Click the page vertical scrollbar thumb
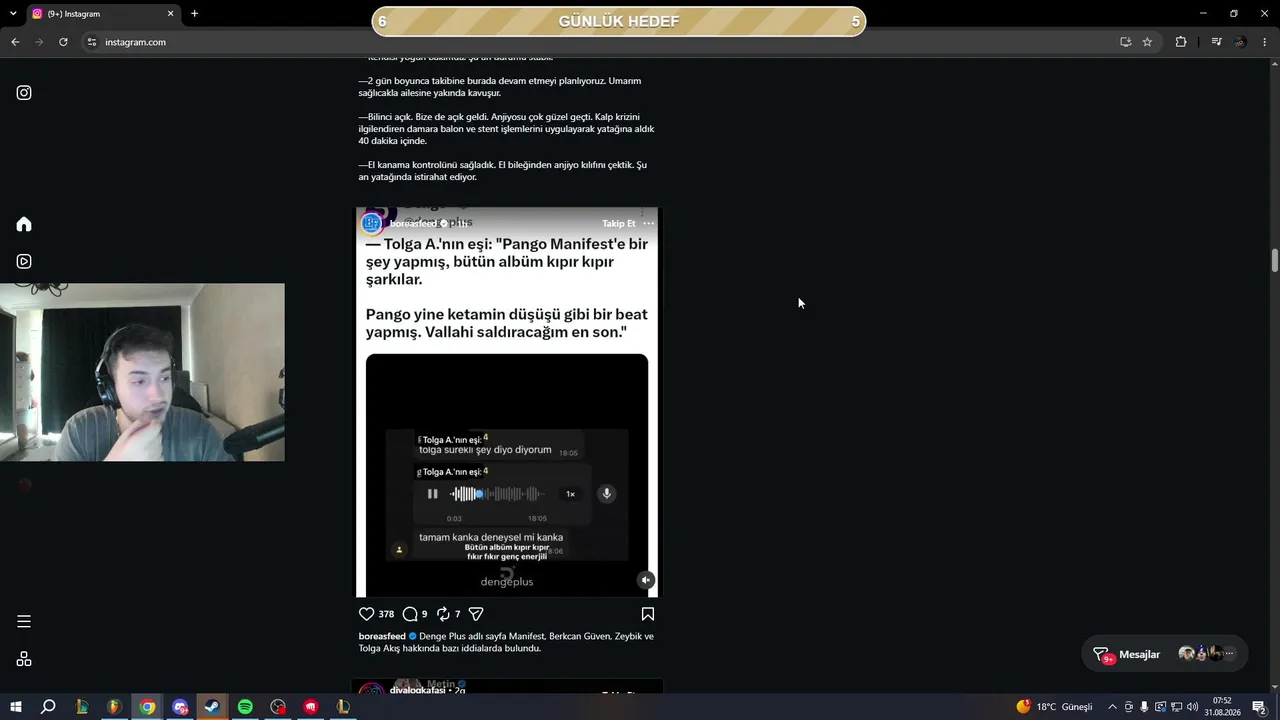The height and width of the screenshot is (720, 1280). pos(1275,259)
